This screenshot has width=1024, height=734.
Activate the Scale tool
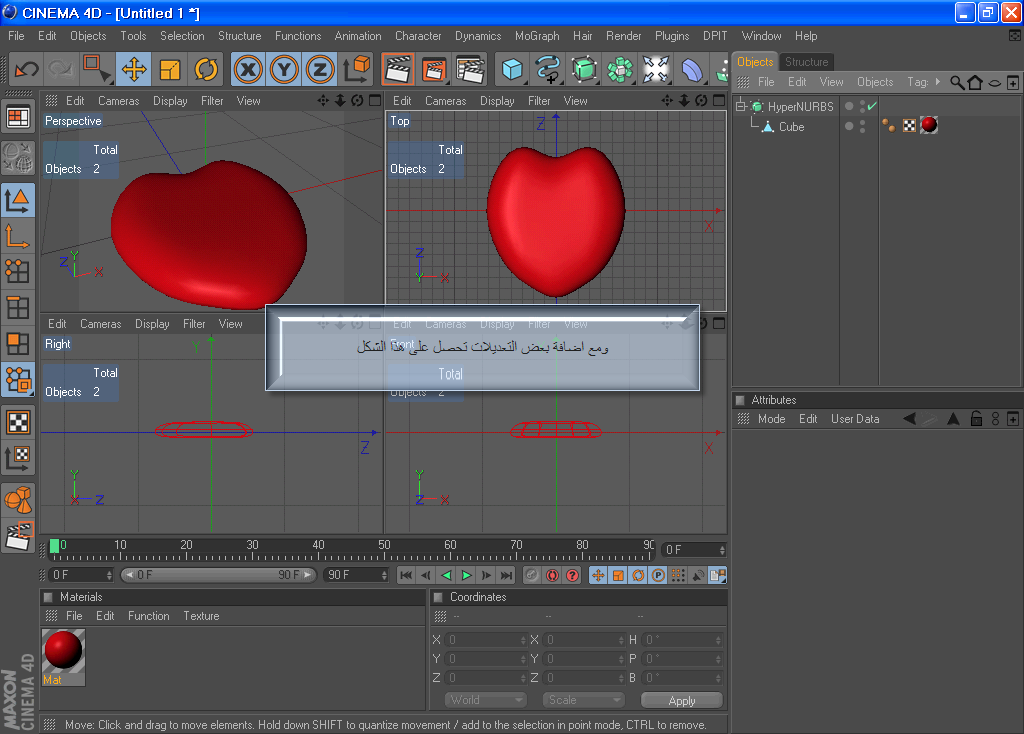coord(170,69)
